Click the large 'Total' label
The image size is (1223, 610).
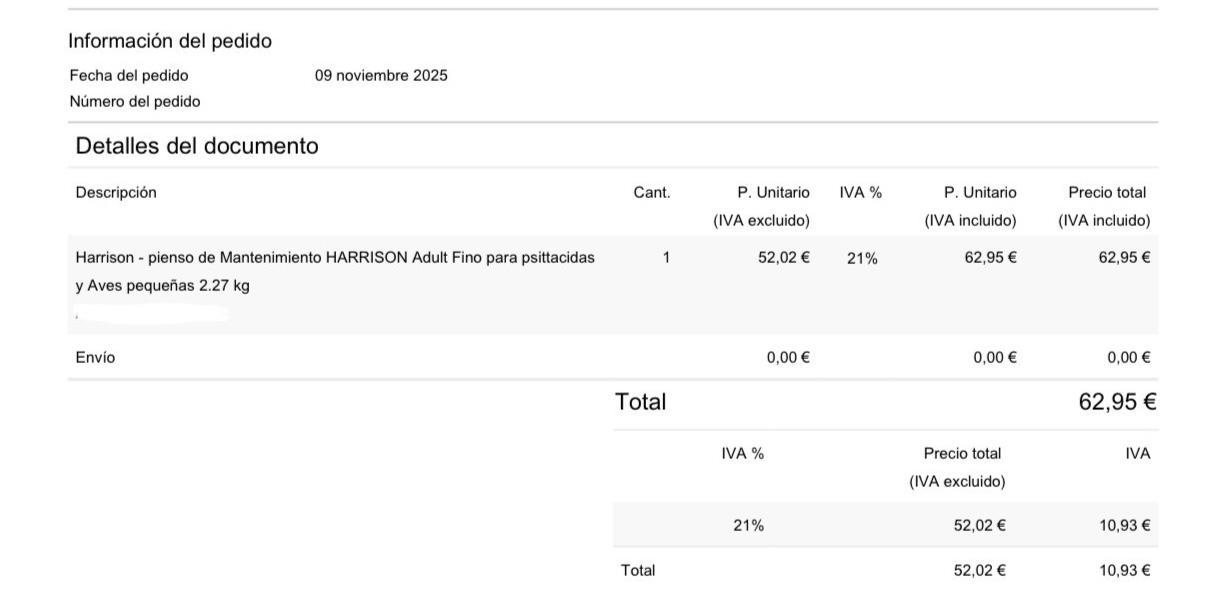(x=640, y=402)
